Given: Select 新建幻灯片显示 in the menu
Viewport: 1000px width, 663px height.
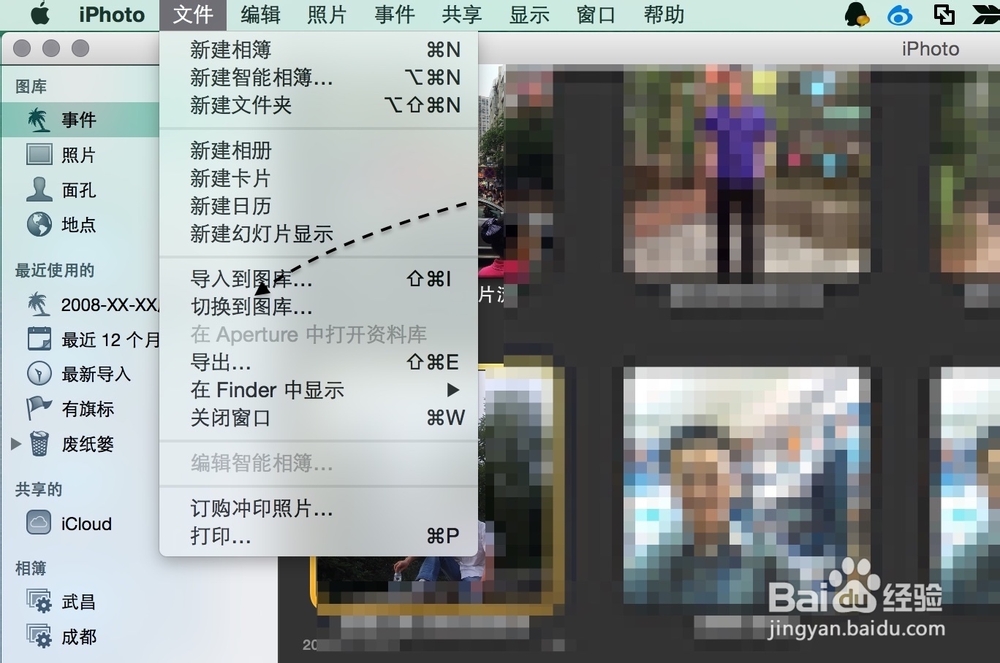Looking at the screenshot, I should click(x=318, y=234).
